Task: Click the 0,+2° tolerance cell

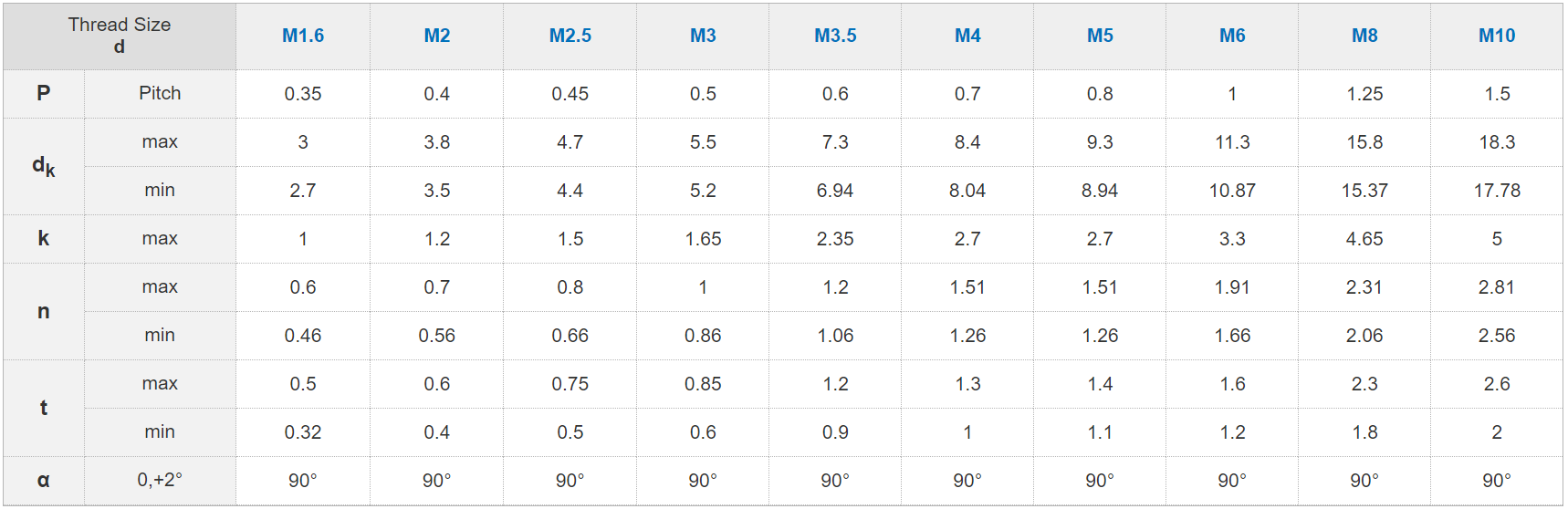Action: (x=160, y=480)
